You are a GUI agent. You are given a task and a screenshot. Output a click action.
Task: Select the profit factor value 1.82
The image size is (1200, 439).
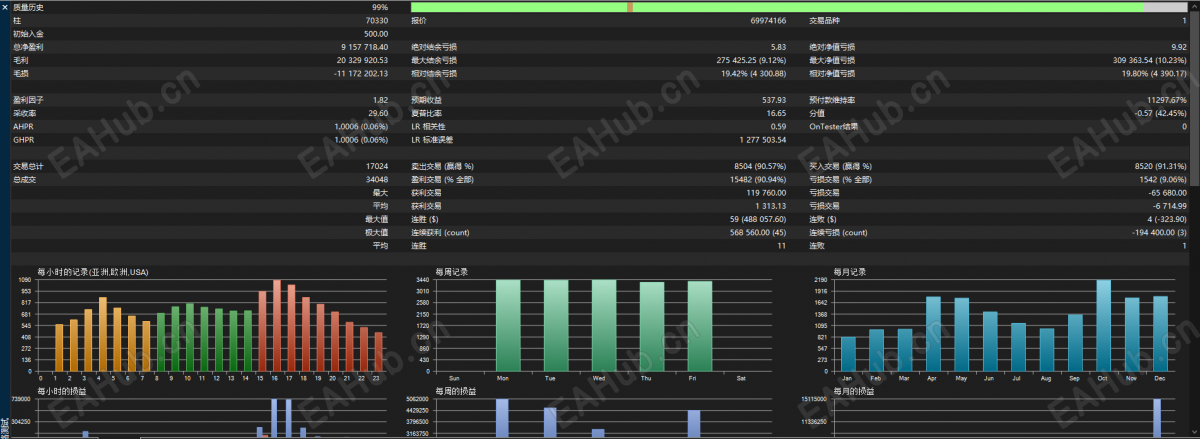(x=380, y=100)
